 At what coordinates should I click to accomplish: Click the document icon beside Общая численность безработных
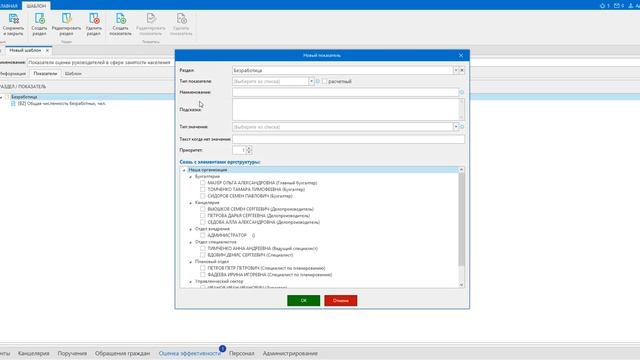(x=13, y=104)
